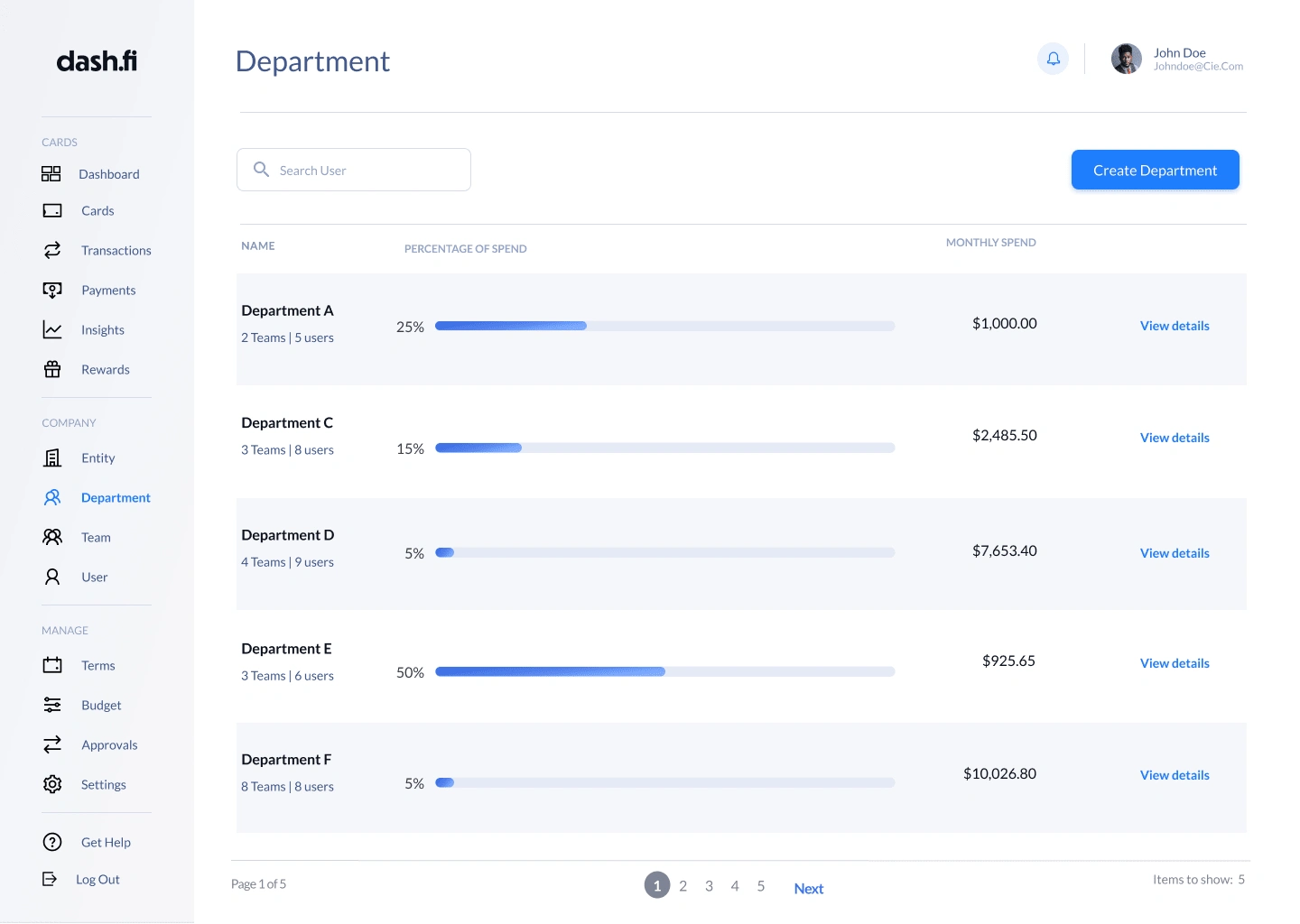This screenshot has width=1300, height=924.
Task: Click Department A 25% progress bar
Action: [x=665, y=326]
